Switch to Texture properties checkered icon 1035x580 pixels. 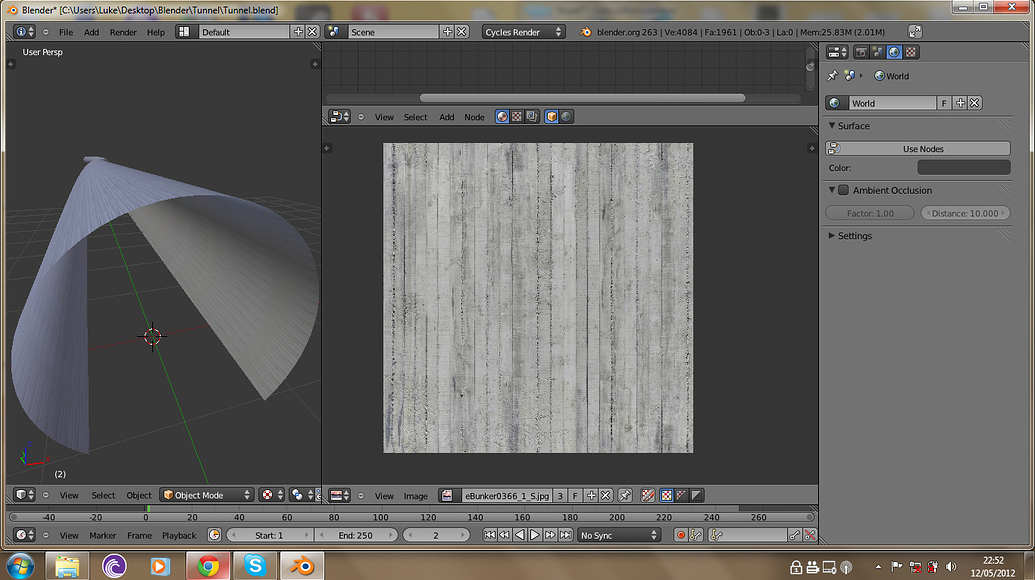910,51
